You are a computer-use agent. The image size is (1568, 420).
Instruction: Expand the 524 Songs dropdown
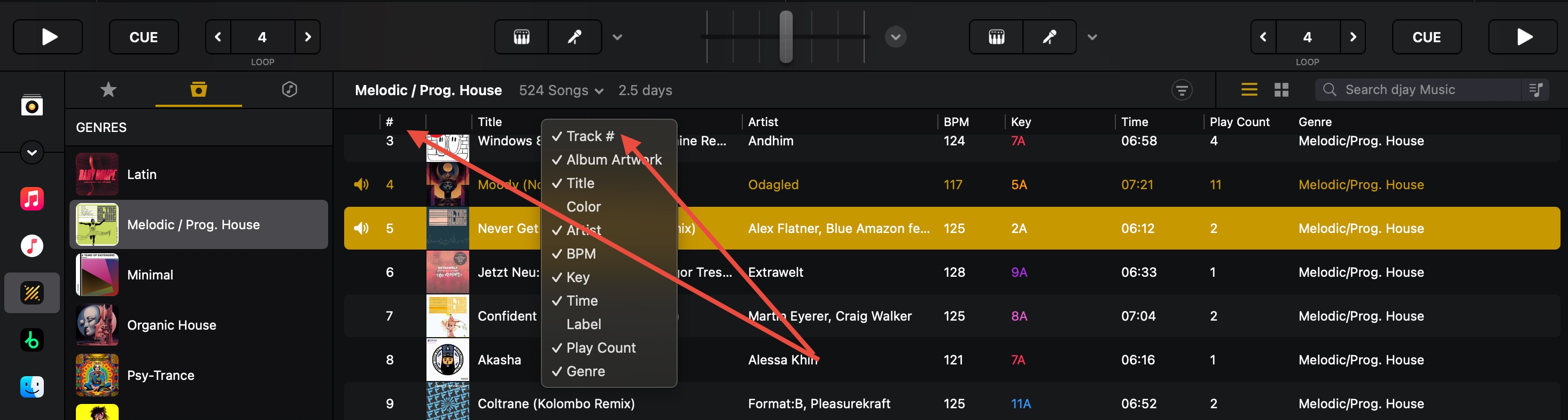(561, 91)
